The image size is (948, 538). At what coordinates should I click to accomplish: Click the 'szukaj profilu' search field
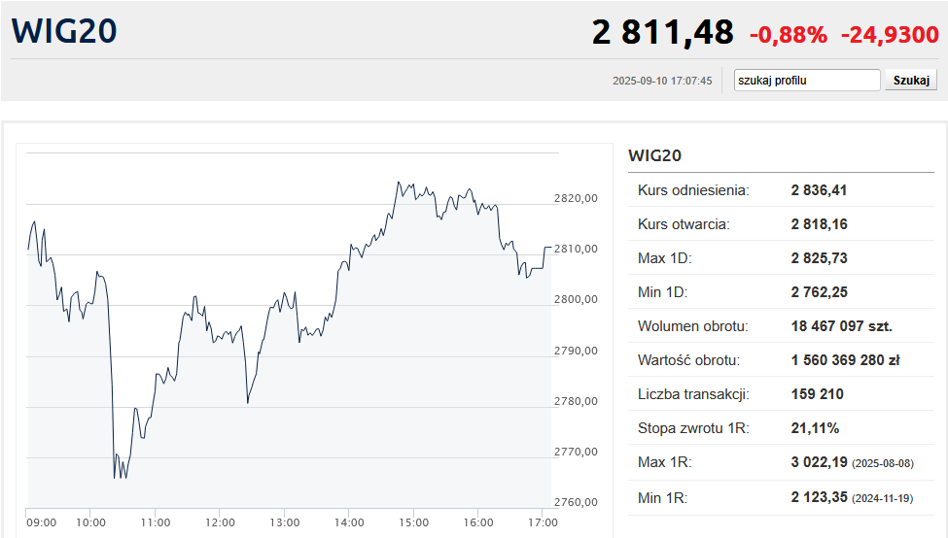807,80
